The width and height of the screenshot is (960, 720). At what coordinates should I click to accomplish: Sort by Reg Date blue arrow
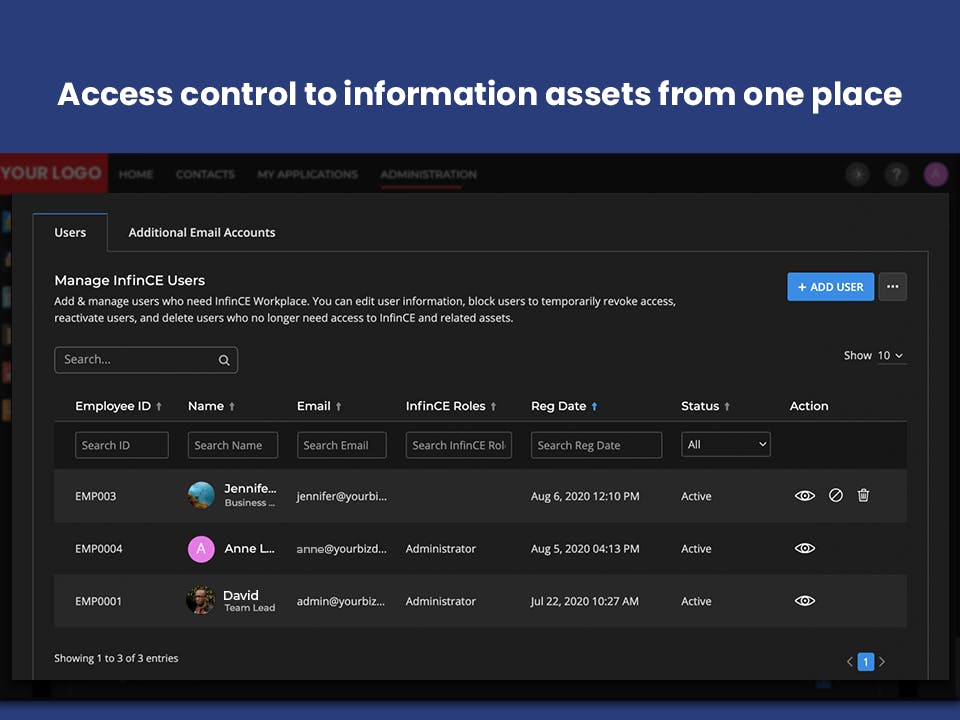594,407
